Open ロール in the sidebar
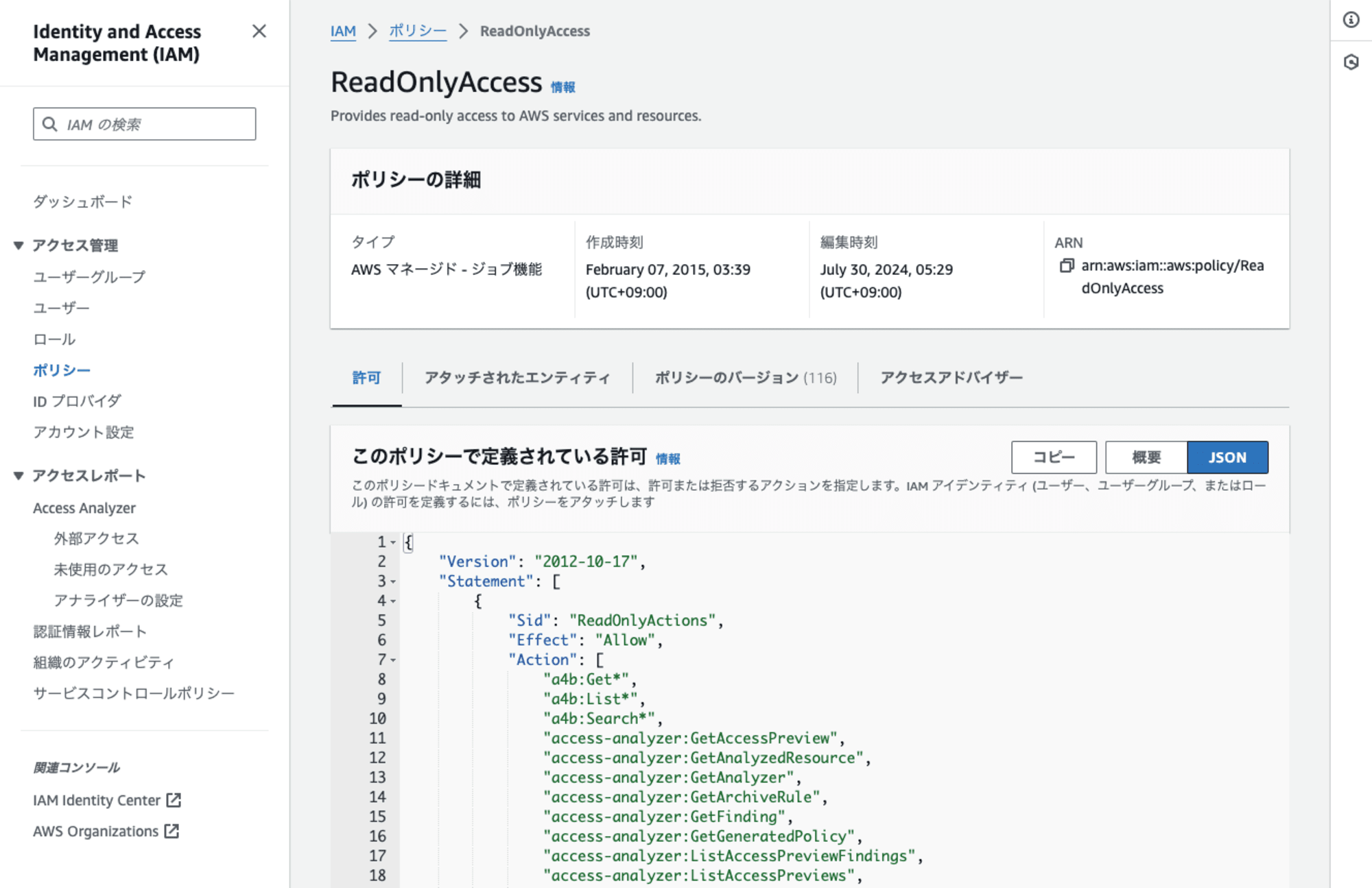This screenshot has height=888, width=1372. (x=54, y=339)
